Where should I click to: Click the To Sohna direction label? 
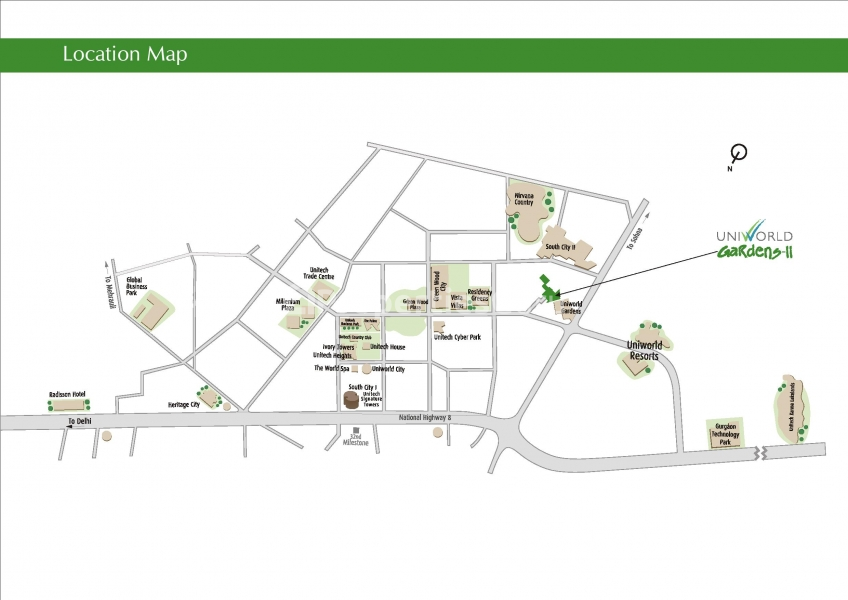click(634, 239)
